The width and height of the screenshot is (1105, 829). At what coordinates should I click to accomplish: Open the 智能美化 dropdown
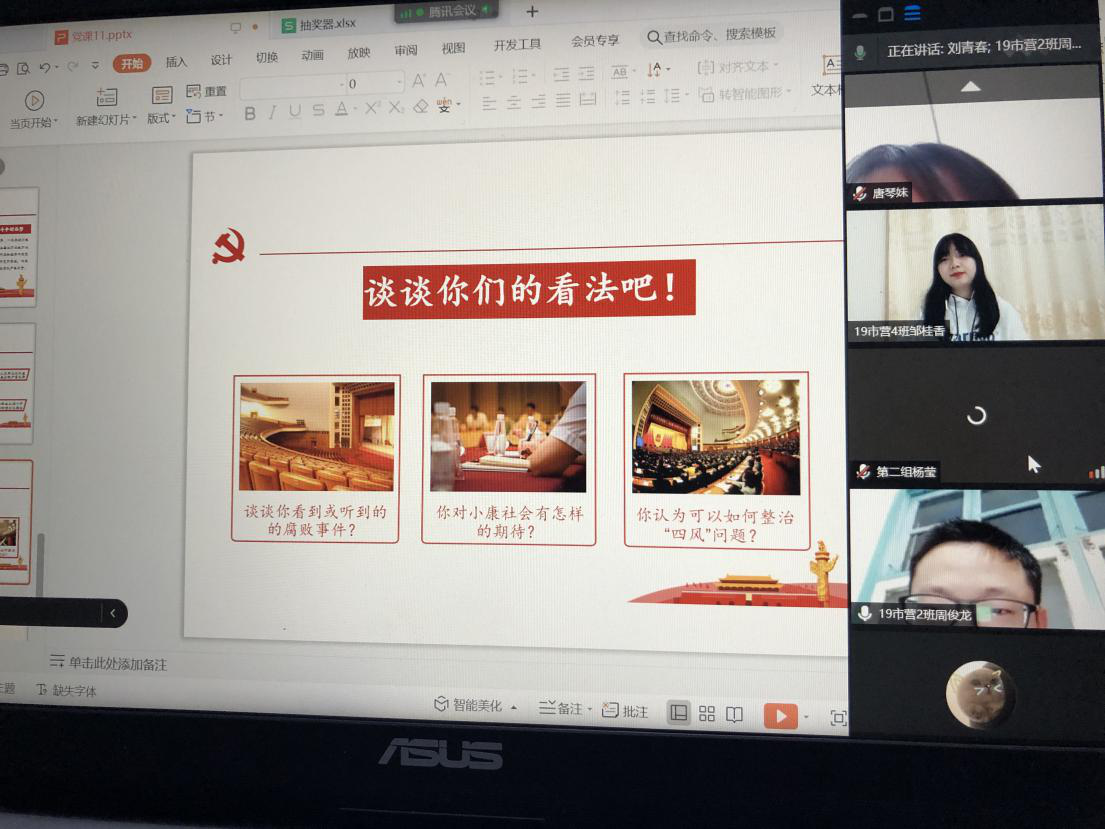[475, 706]
